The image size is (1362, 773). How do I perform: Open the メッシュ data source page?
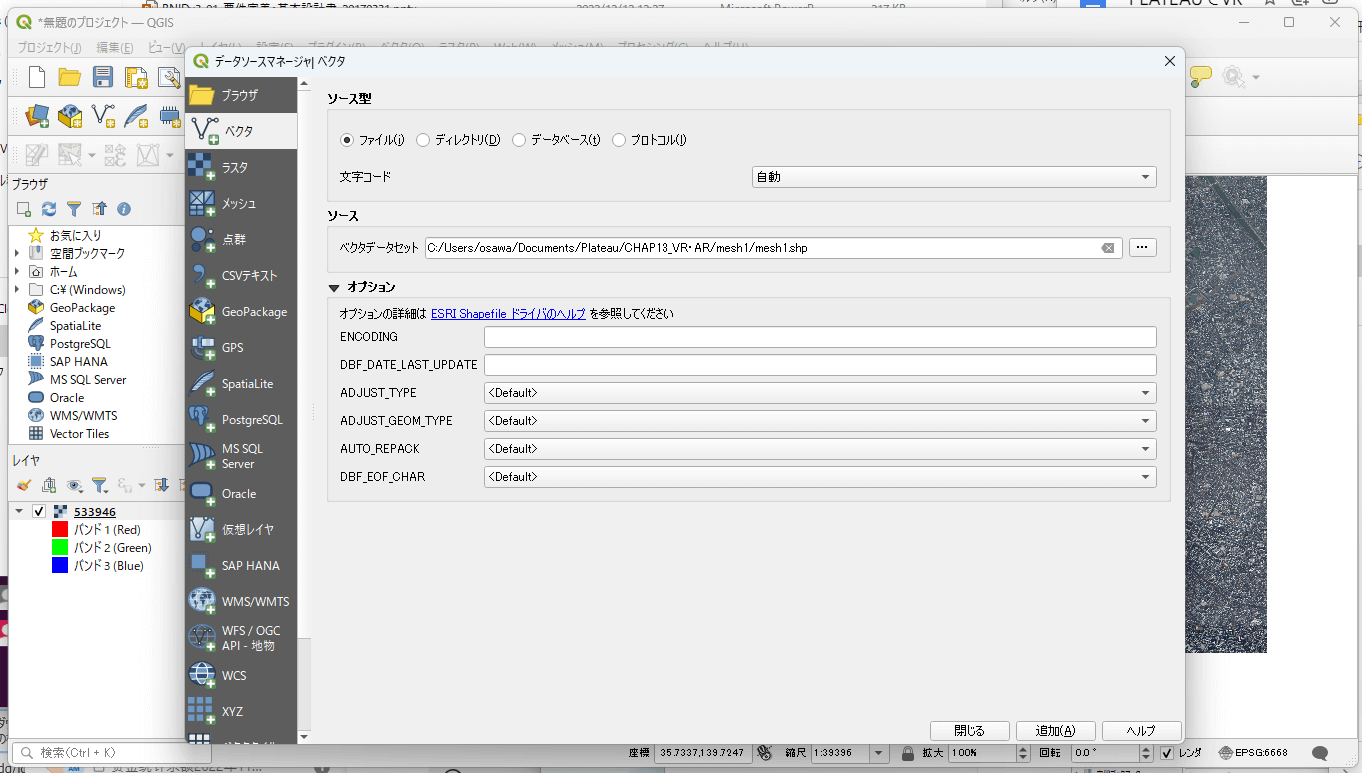[240, 203]
